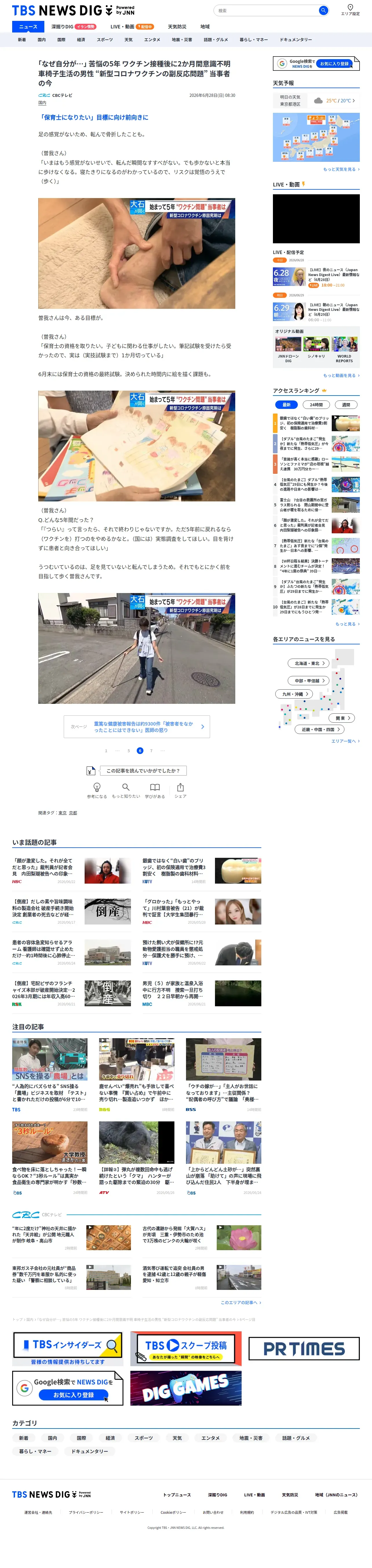Click the 参考になる lightbulb reaction icon
The width and height of the screenshot is (372, 1568).
pyautogui.click(x=97, y=787)
